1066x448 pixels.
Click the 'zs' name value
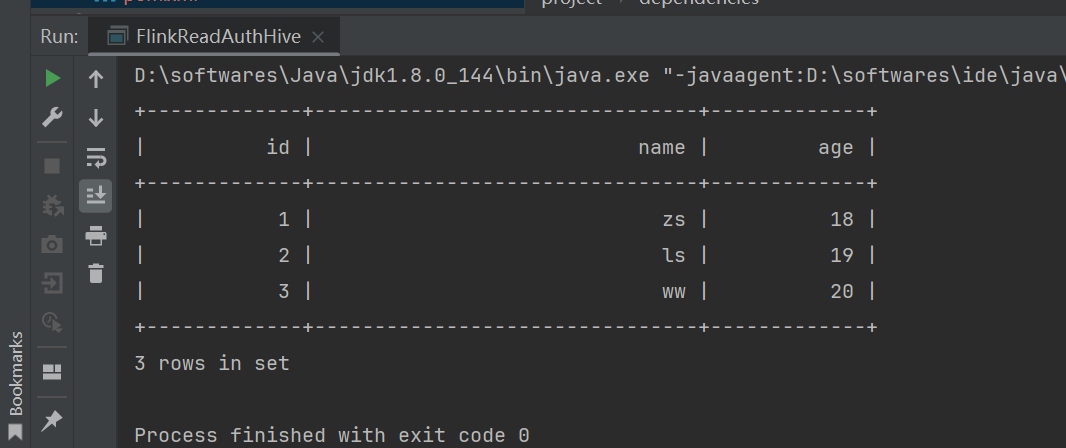674,220
